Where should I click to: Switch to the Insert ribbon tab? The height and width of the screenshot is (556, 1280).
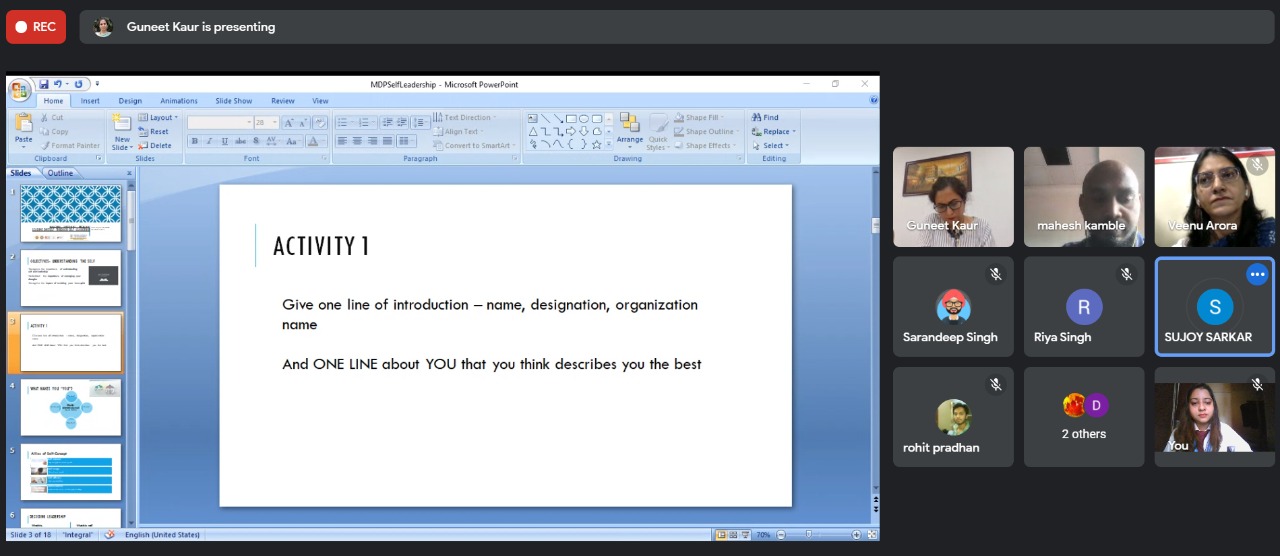coord(90,101)
